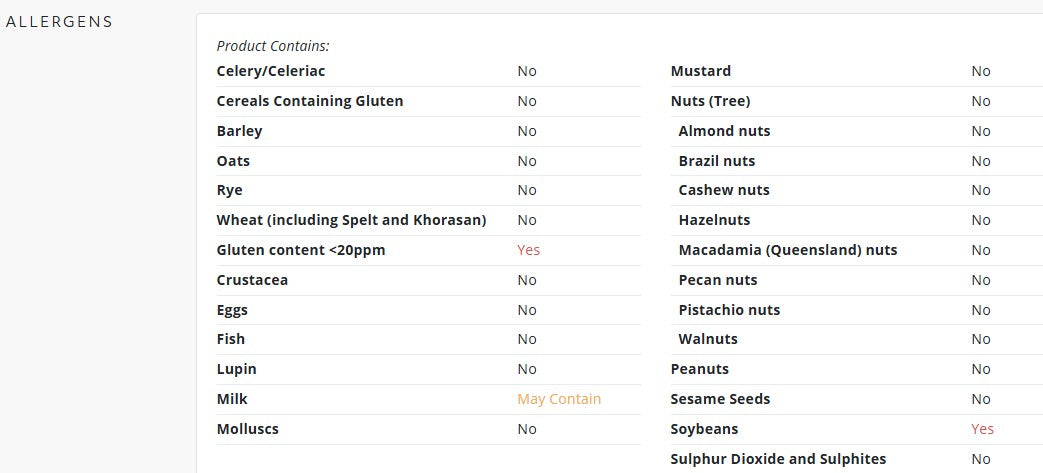Click the 'Pistachio nuts' label
The width and height of the screenshot is (1043, 473).
pos(729,310)
